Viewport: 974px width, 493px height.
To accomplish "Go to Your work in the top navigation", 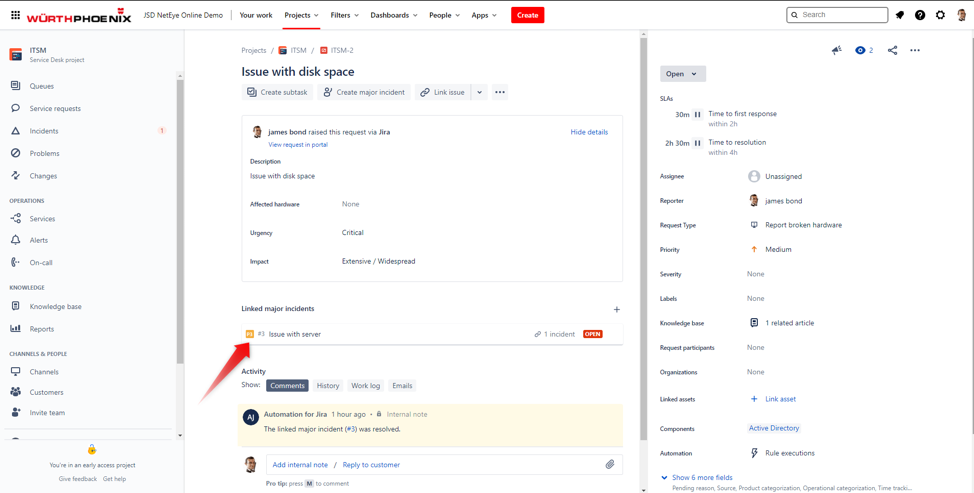I will tap(256, 15).
